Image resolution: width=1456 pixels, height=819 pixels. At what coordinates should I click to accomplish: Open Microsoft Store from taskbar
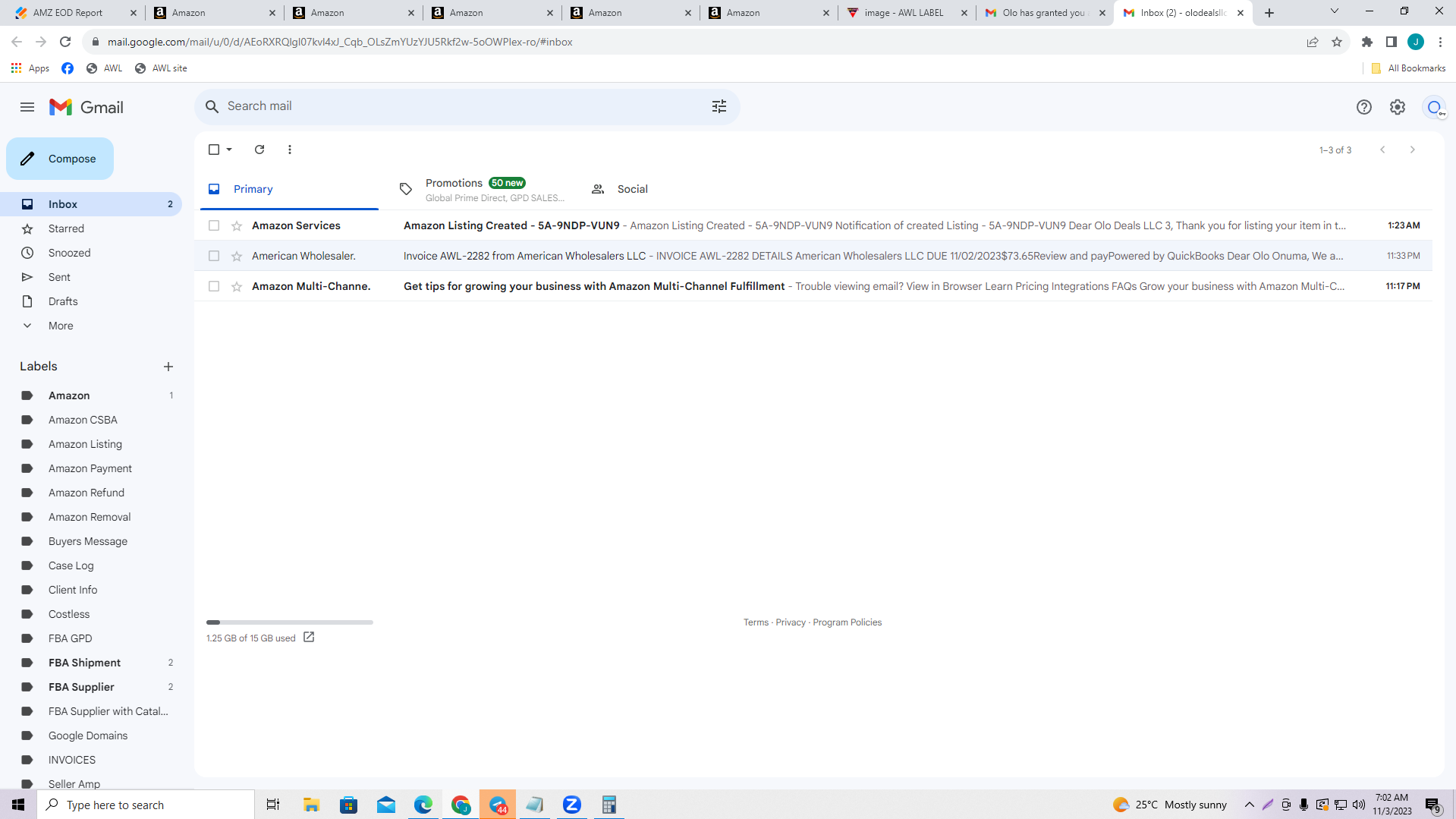[x=348, y=805]
